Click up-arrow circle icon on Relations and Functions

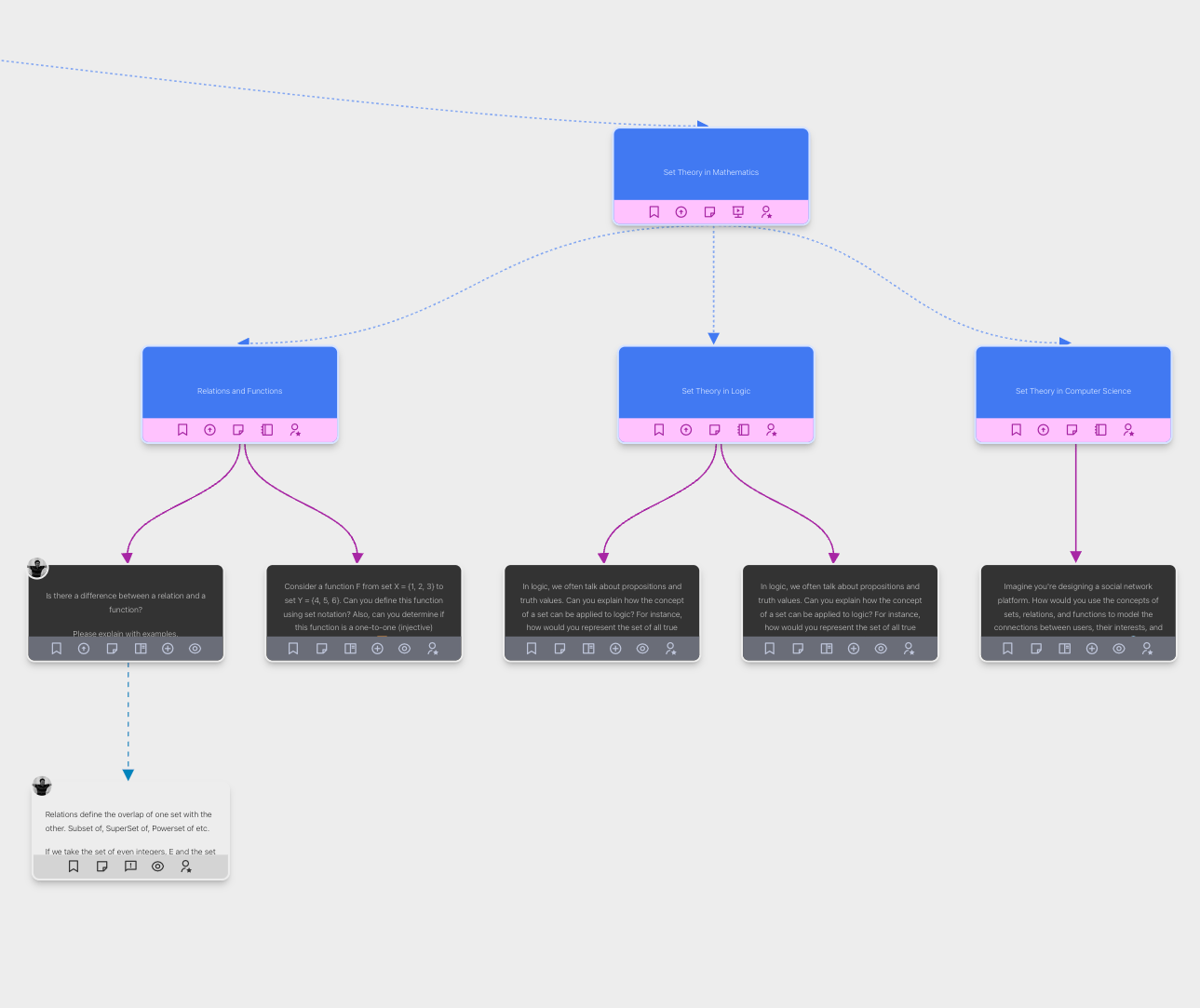(x=209, y=430)
